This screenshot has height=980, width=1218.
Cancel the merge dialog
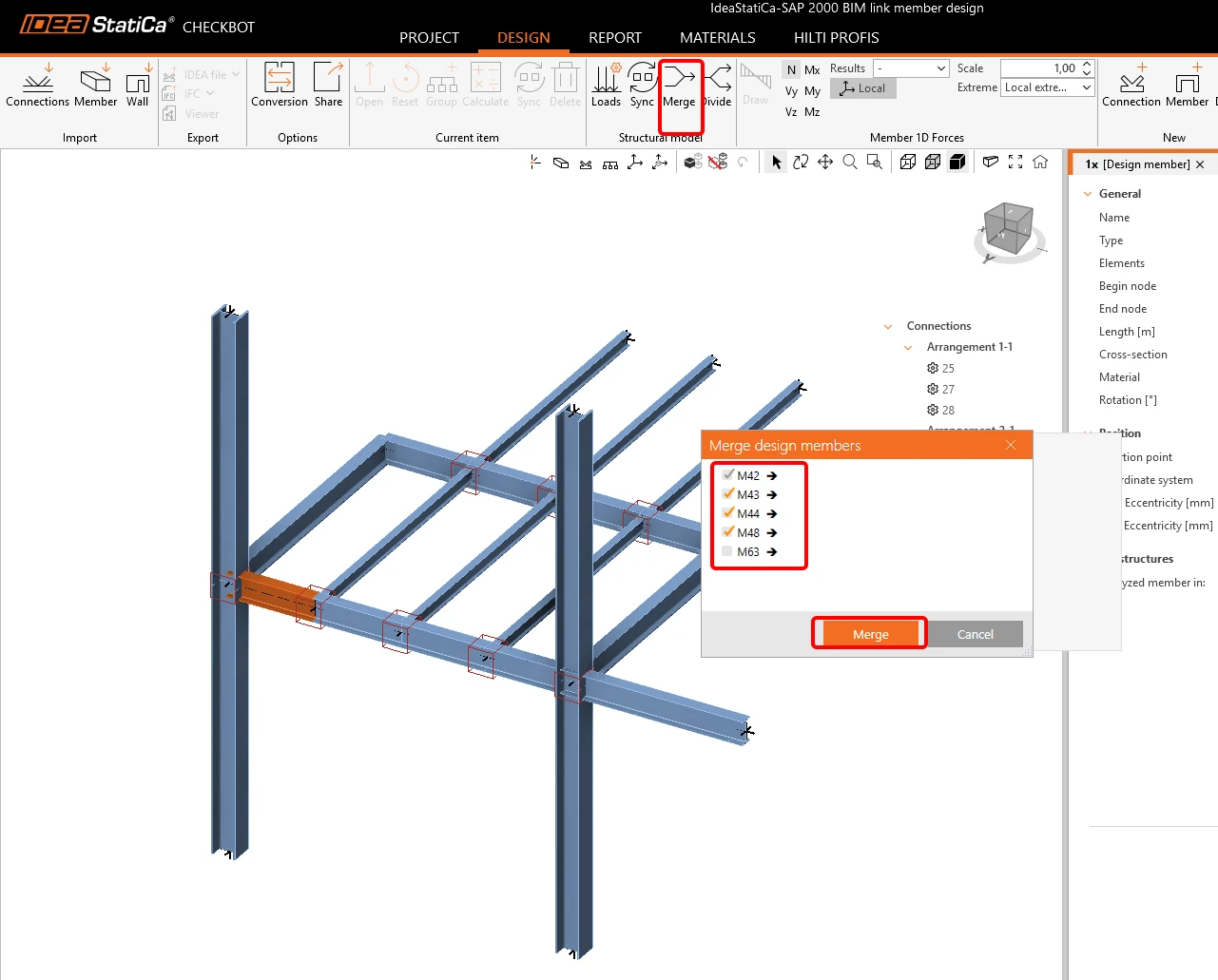point(976,634)
